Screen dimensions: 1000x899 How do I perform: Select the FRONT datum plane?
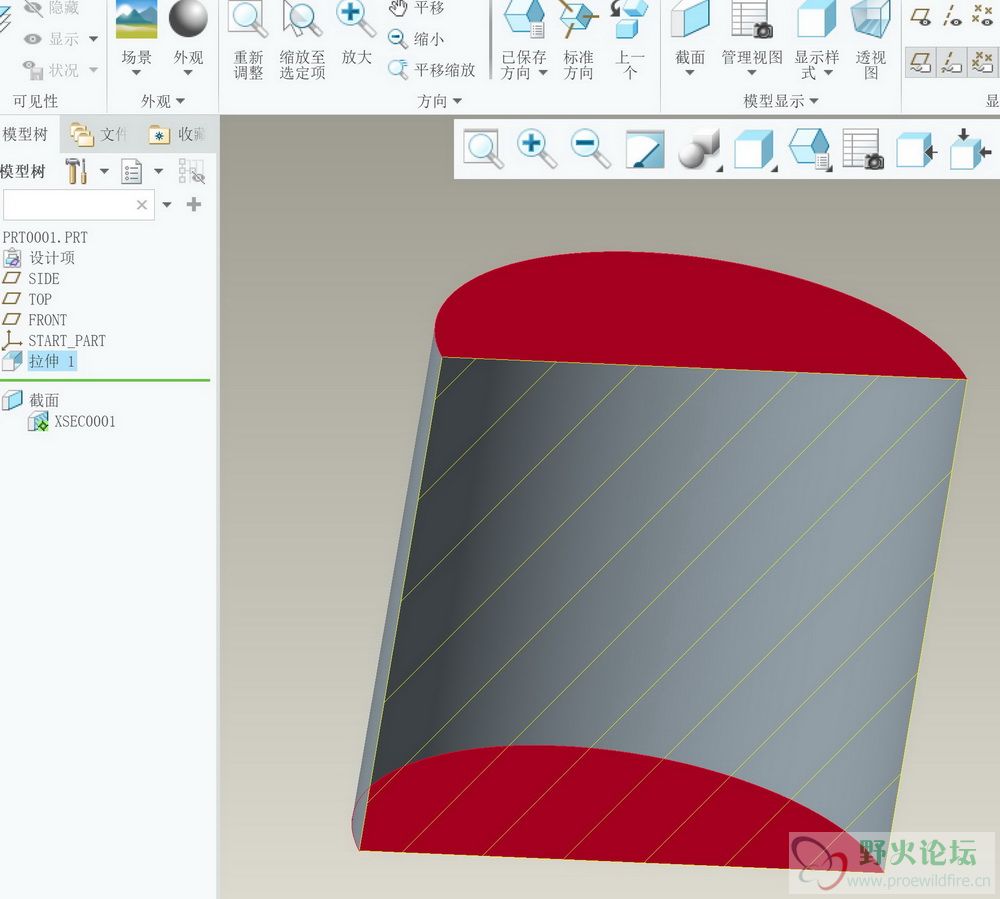tap(35, 319)
